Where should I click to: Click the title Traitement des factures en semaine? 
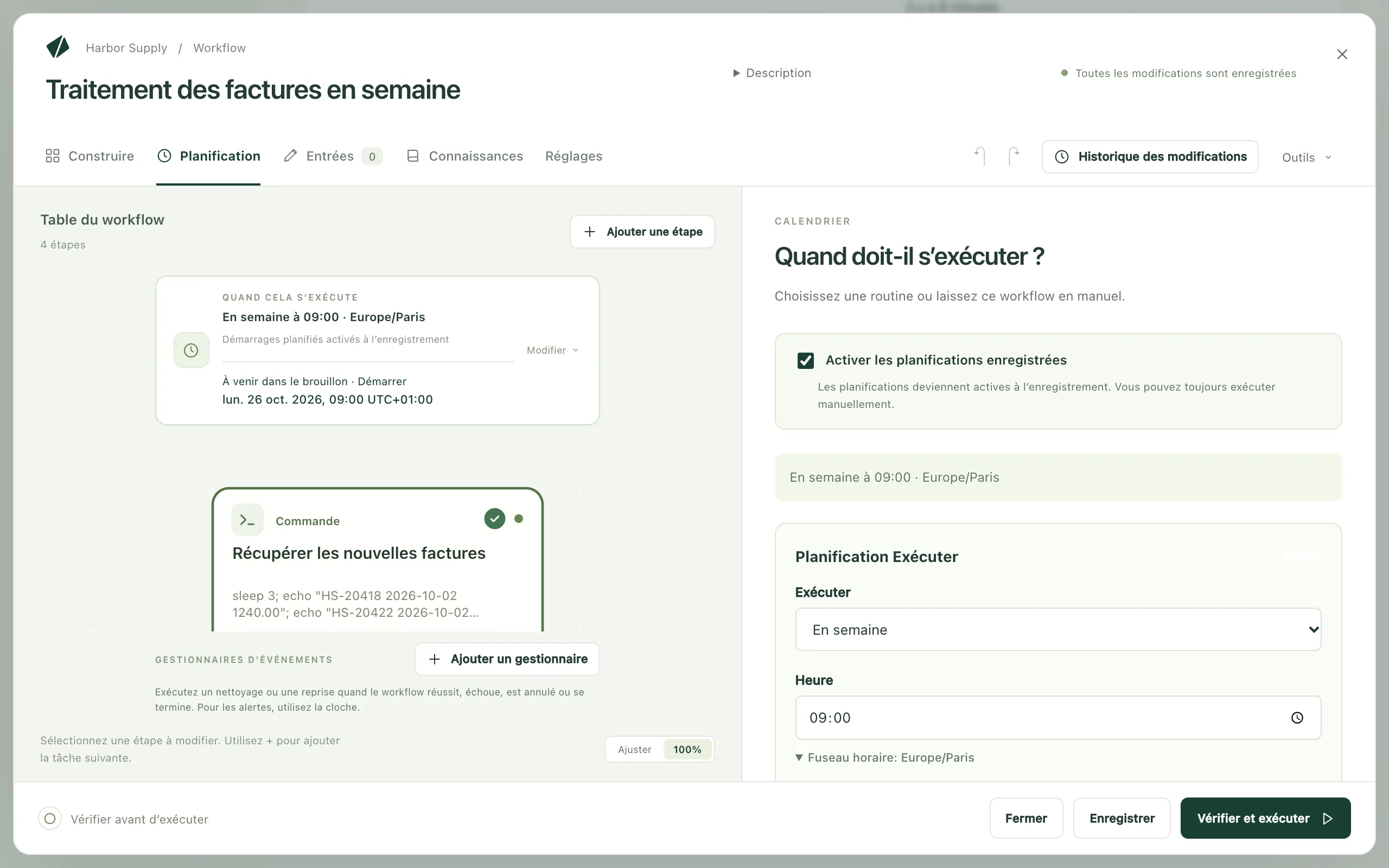click(252, 90)
